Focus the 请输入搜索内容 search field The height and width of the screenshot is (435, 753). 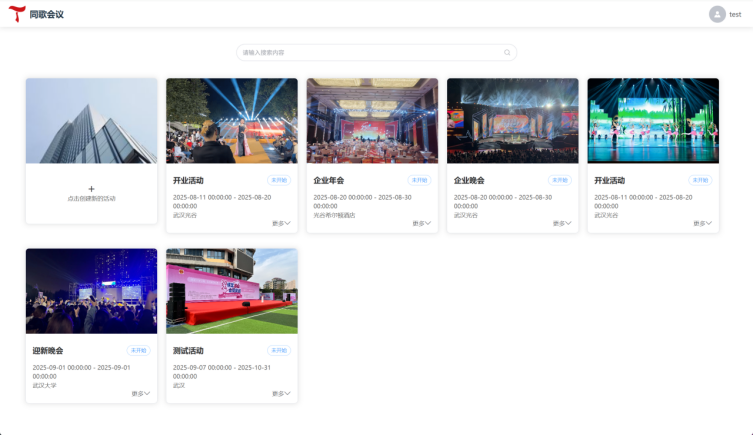click(x=376, y=52)
